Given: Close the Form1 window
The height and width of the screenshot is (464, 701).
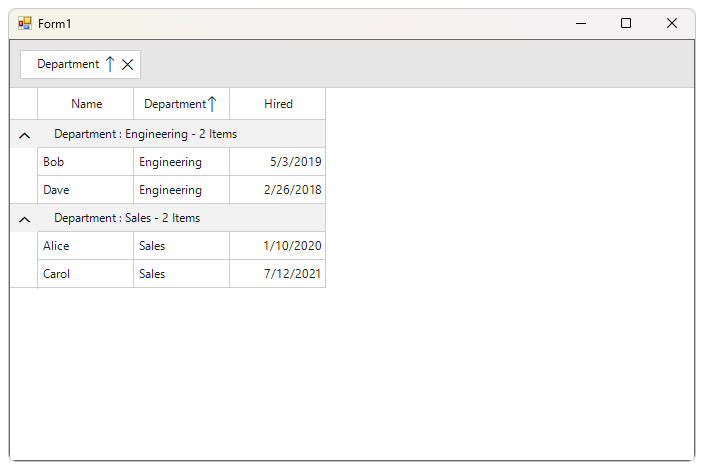Looking at the screenshot, I should pyautogui.click(x=671, y=23).
